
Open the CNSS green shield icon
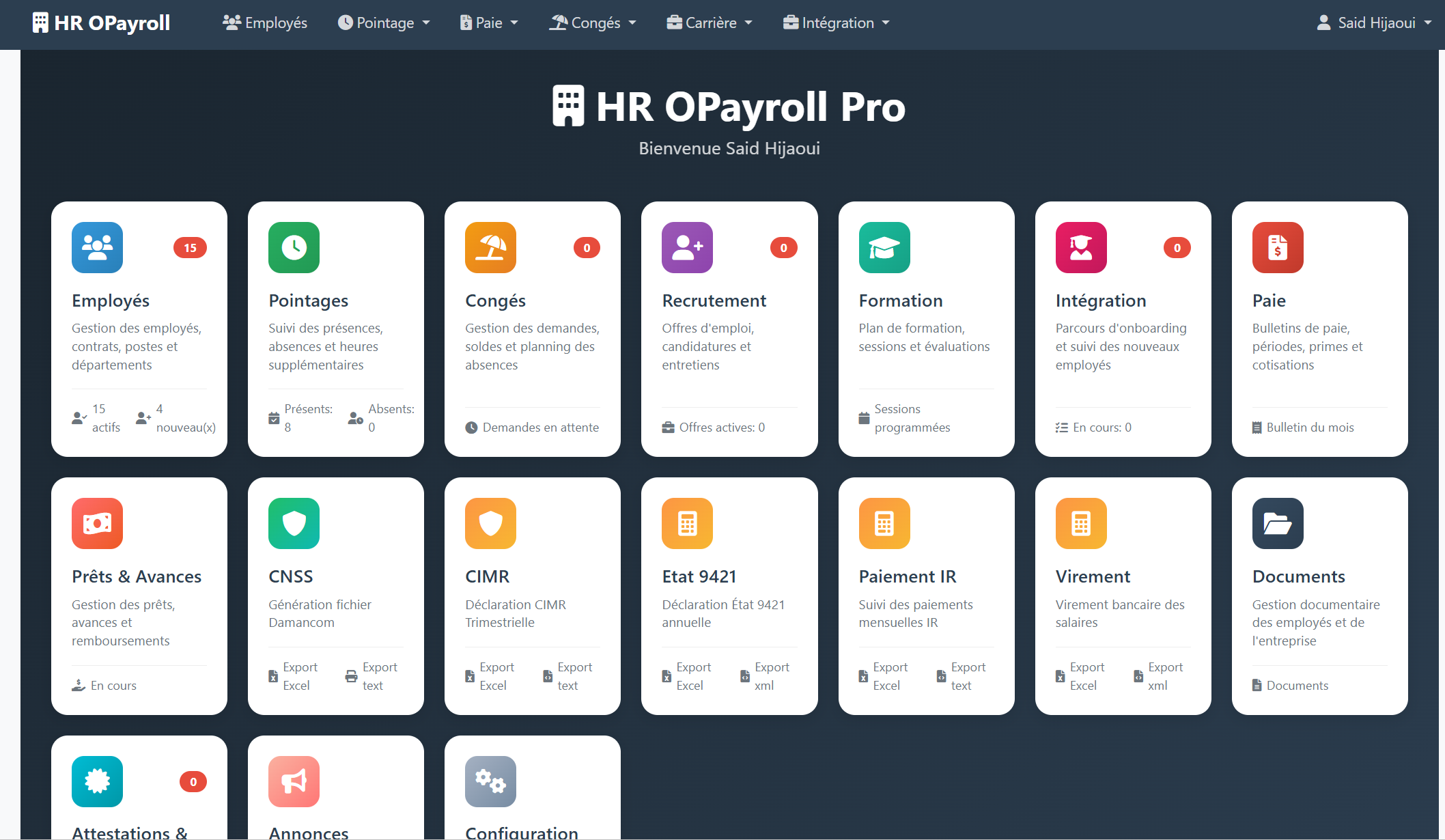294,523
